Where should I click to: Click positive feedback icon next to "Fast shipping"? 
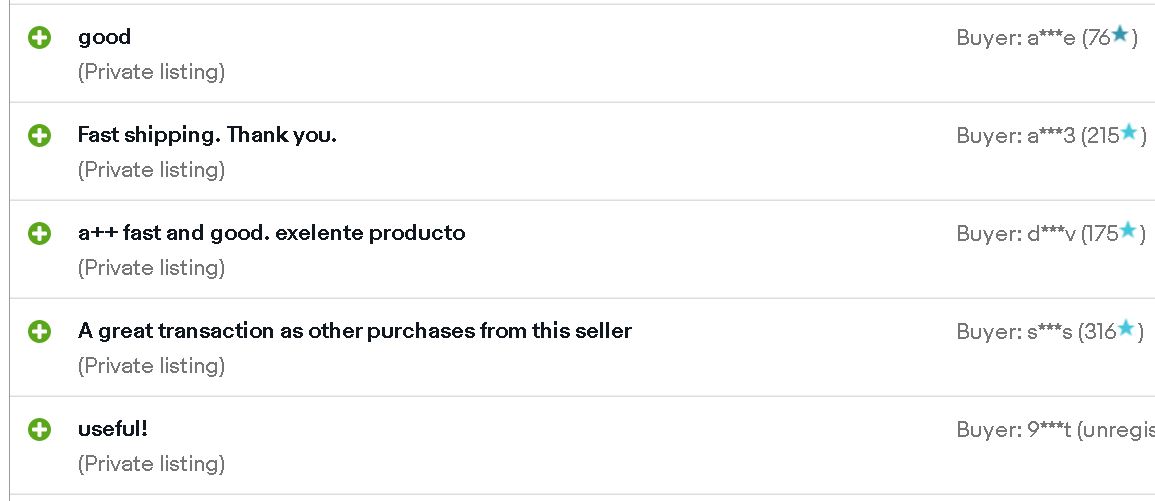pos(39,136)
